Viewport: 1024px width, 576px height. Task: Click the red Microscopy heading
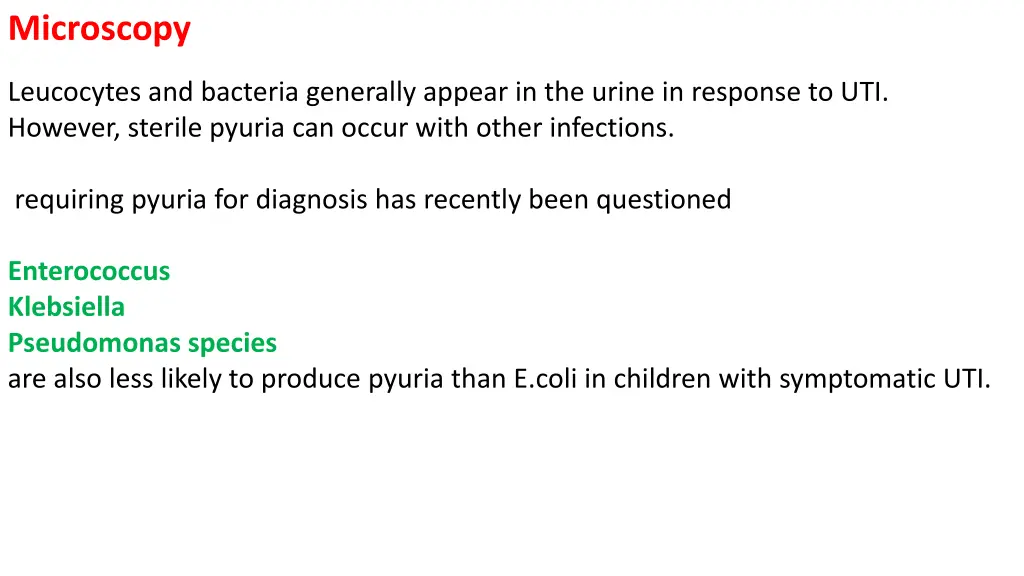coord(99,30)
